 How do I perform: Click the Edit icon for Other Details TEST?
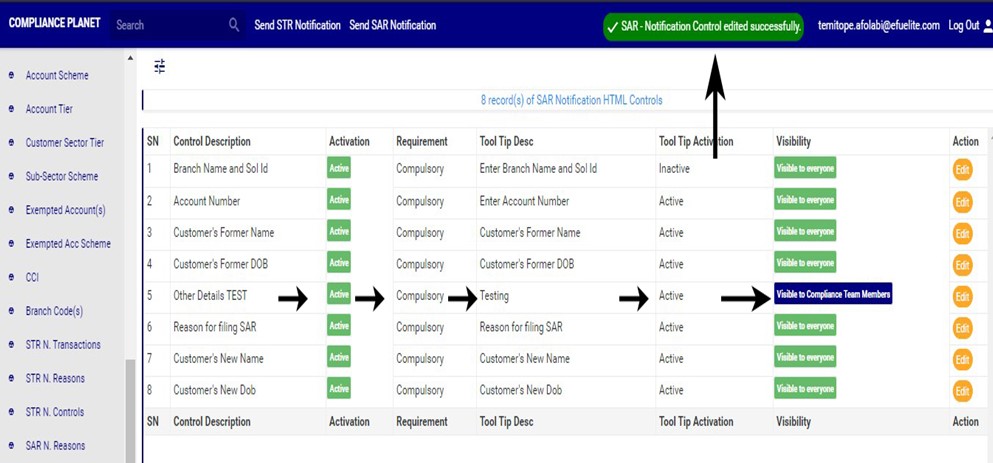tap(962, 297)
